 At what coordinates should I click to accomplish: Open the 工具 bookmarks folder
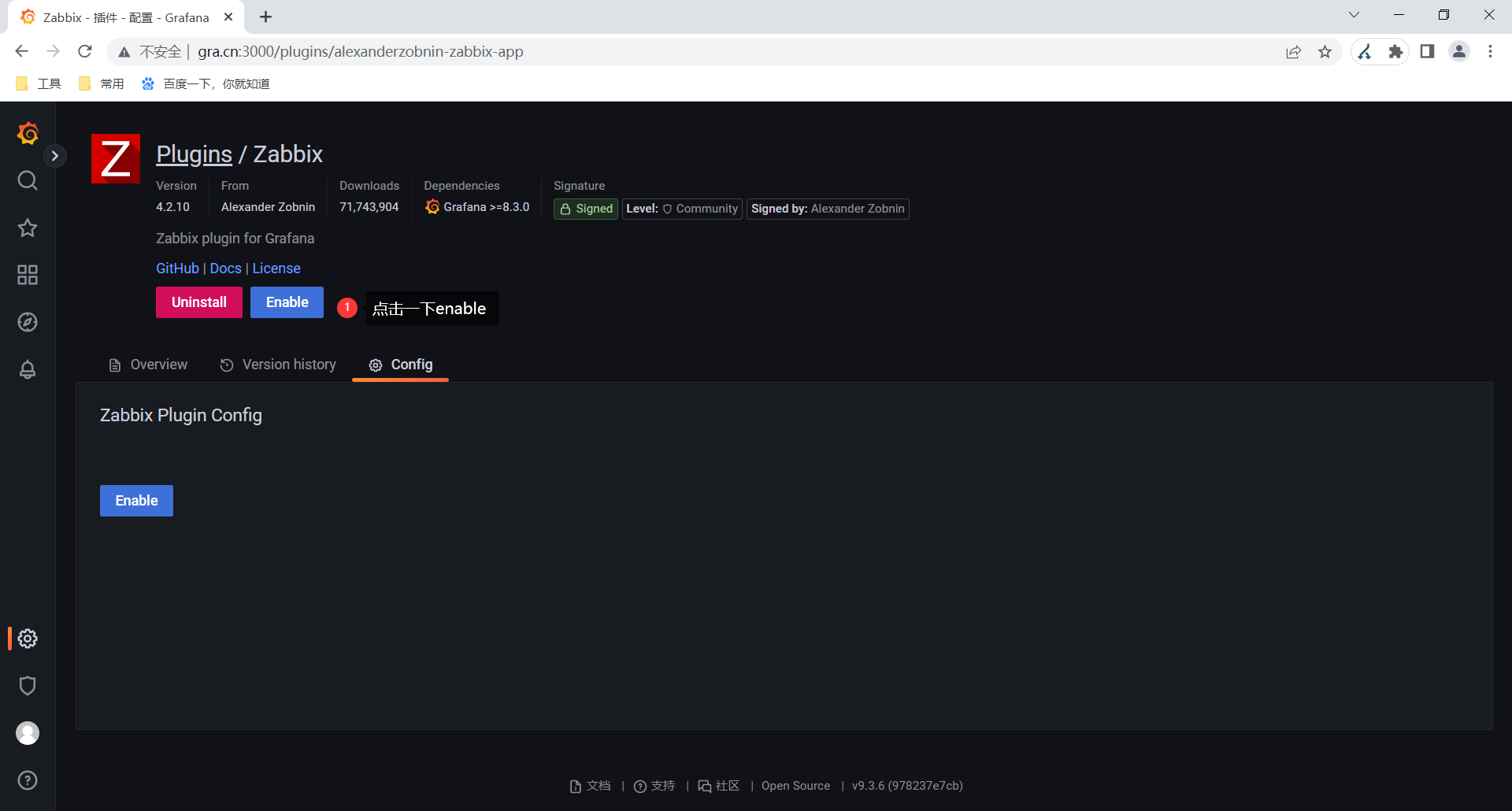[38, 84]
